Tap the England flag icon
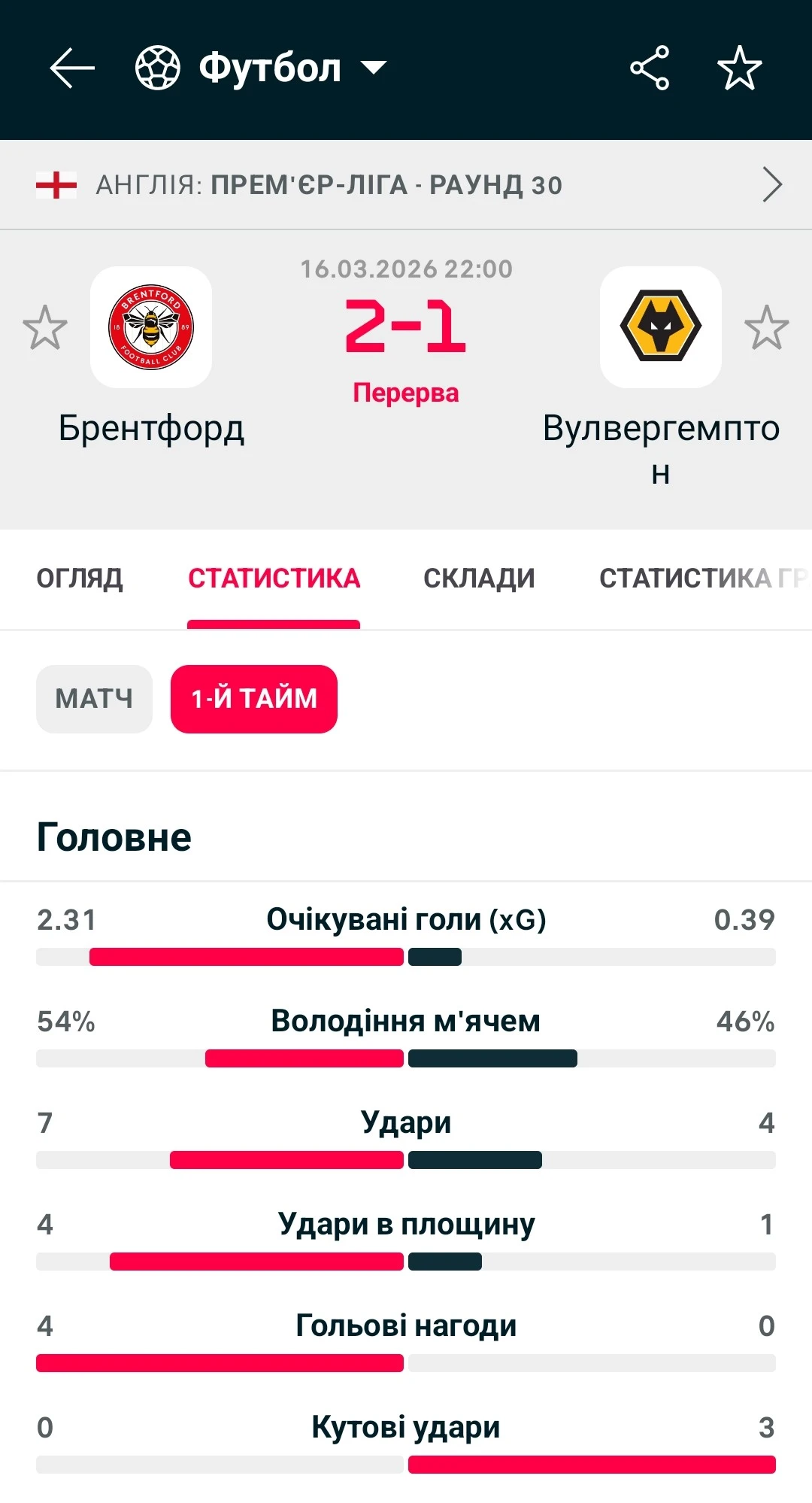This screenshot has height=1503, width=812. click(x=56, y=185)
